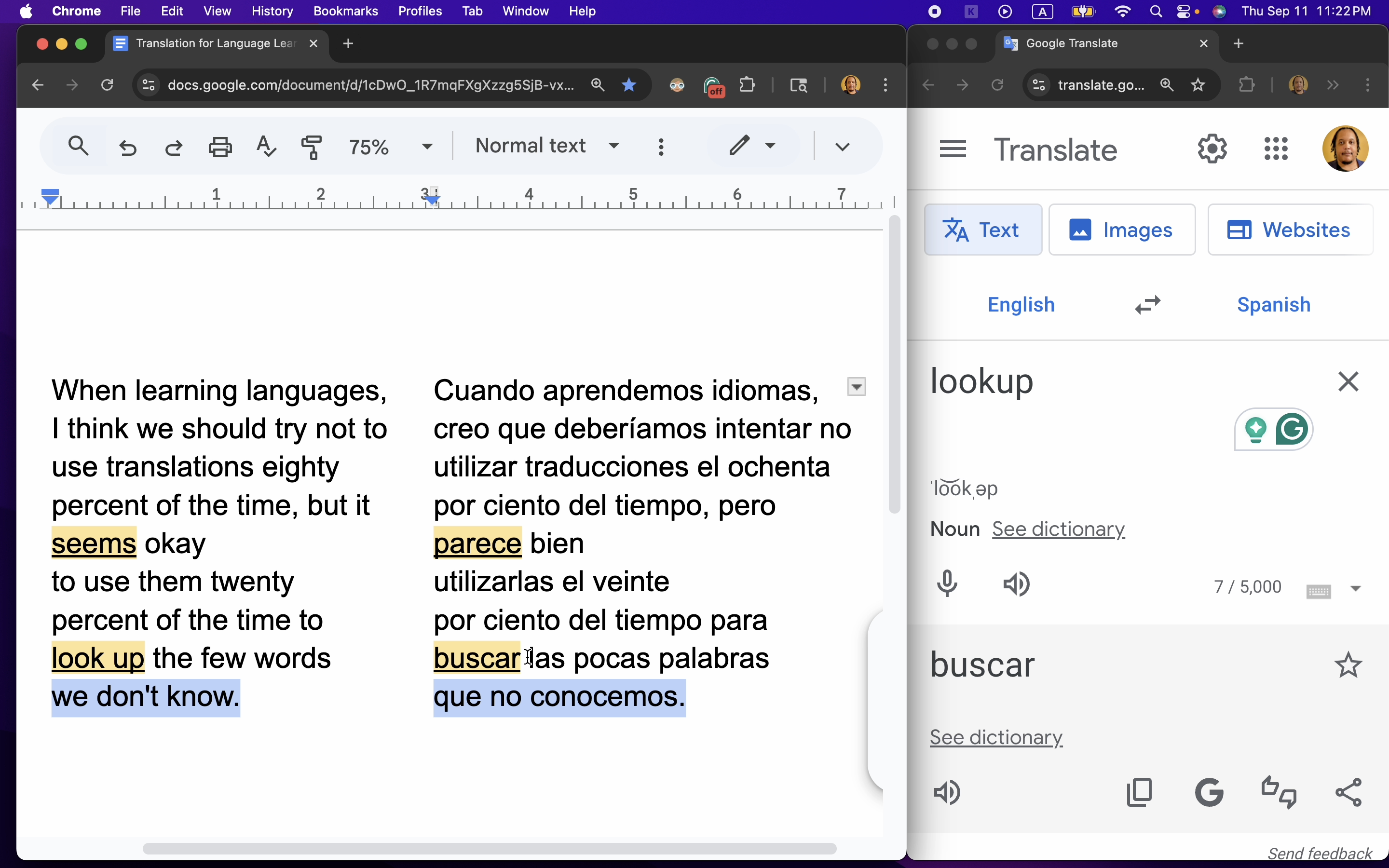Viewport: 1389px width, 868px height.
Task: Click the Docs address bar URL
Action: point(370,85)
